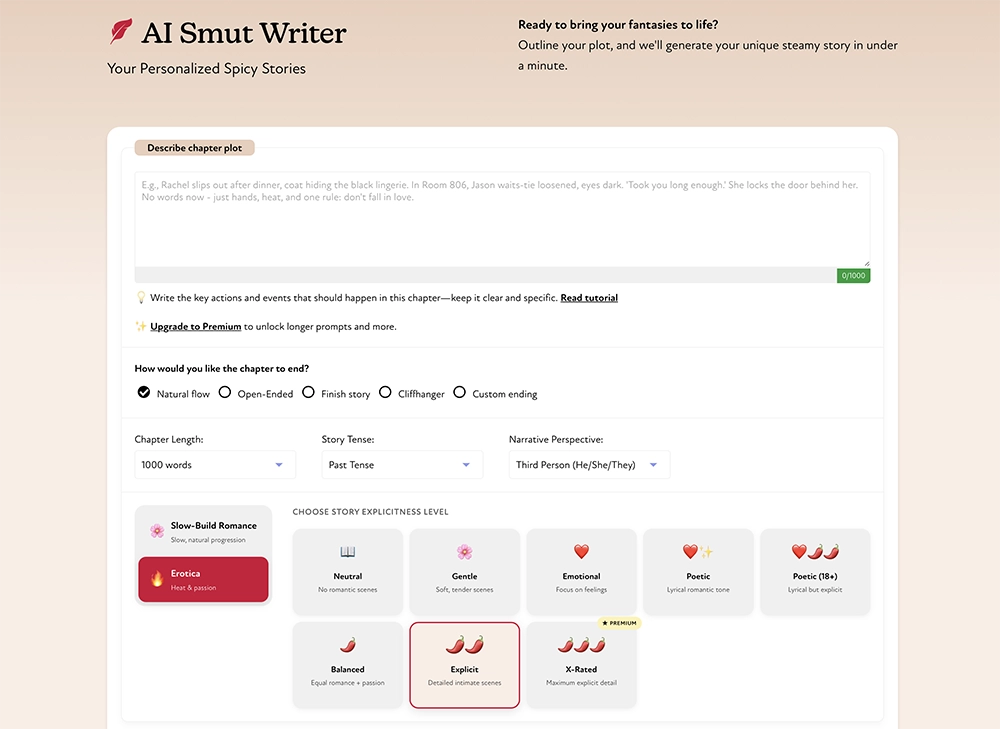Choose the Custom ending radio button

(x=460, y=393)
